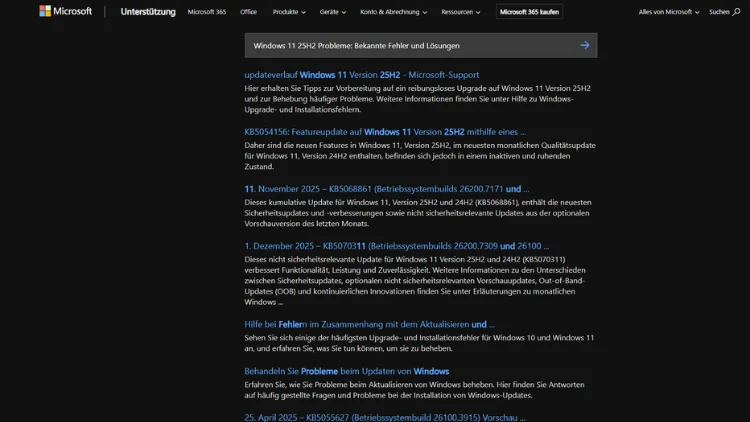Click the search magnifier icon
The height and width of the screenshot is (422, 750).
pyautogui.click(x=737, y=12)
